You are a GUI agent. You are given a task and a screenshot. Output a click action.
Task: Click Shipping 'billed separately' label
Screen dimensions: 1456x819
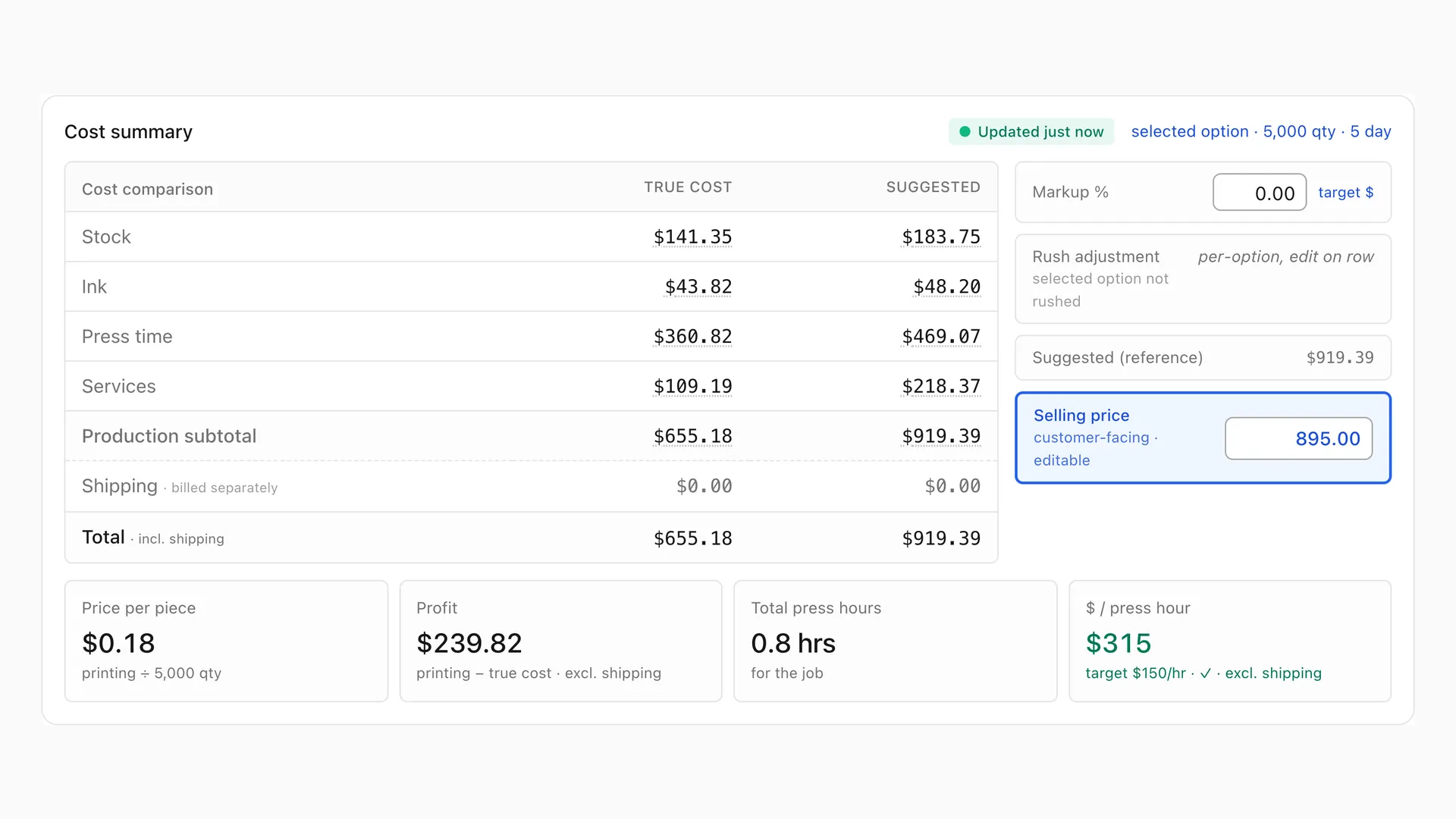224,488
